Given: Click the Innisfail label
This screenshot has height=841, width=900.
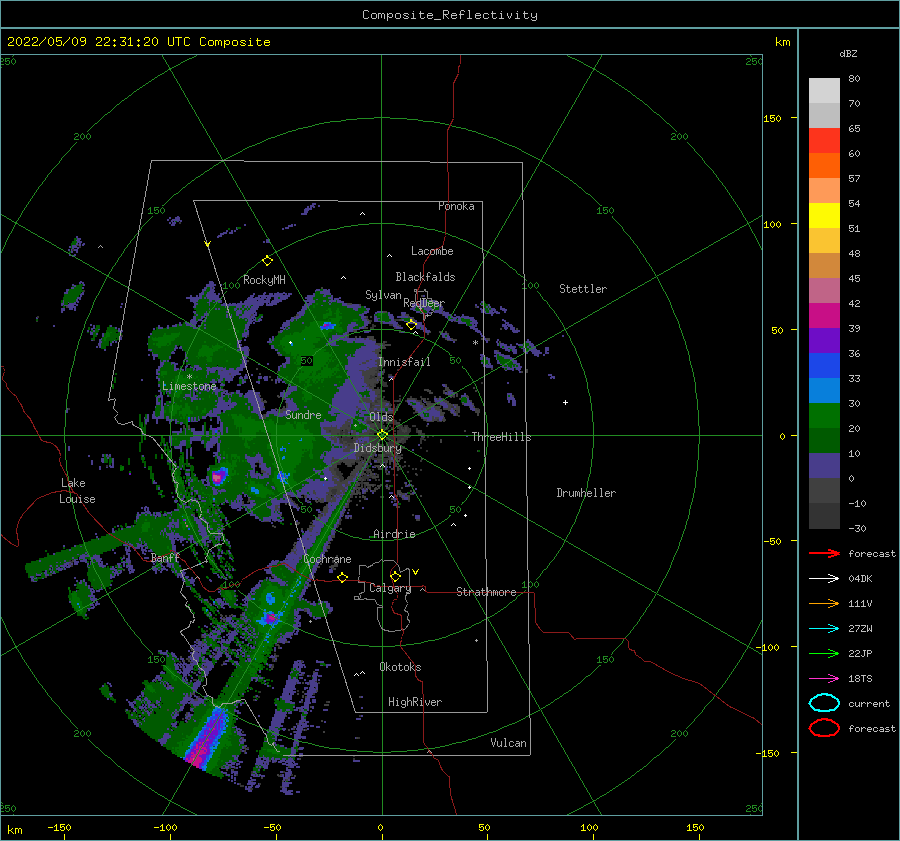Looking at the screenshot, I should [404, 362].
